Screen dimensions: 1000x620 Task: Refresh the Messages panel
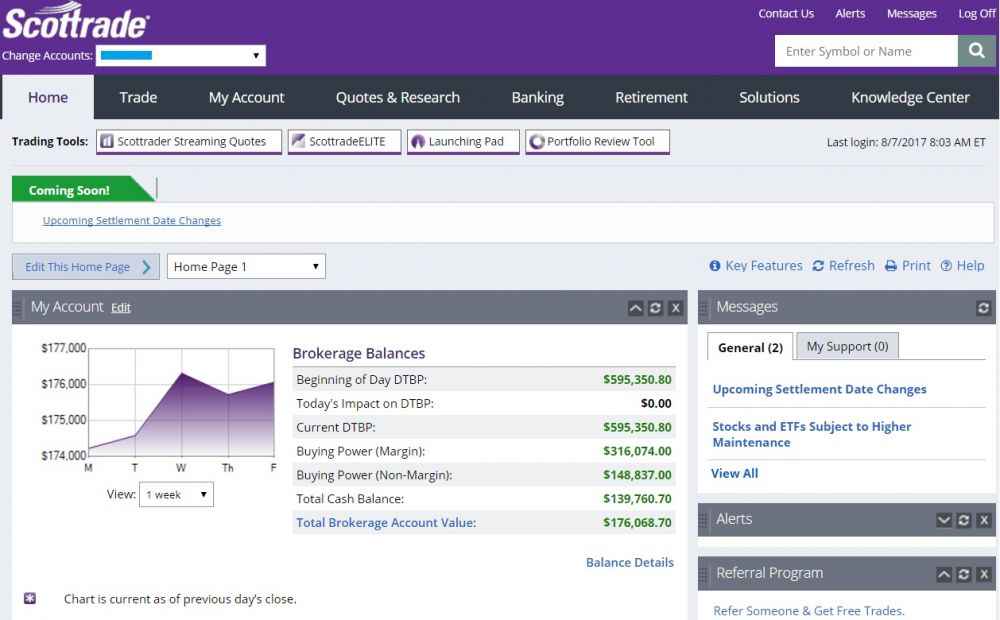tap(983, 308)
